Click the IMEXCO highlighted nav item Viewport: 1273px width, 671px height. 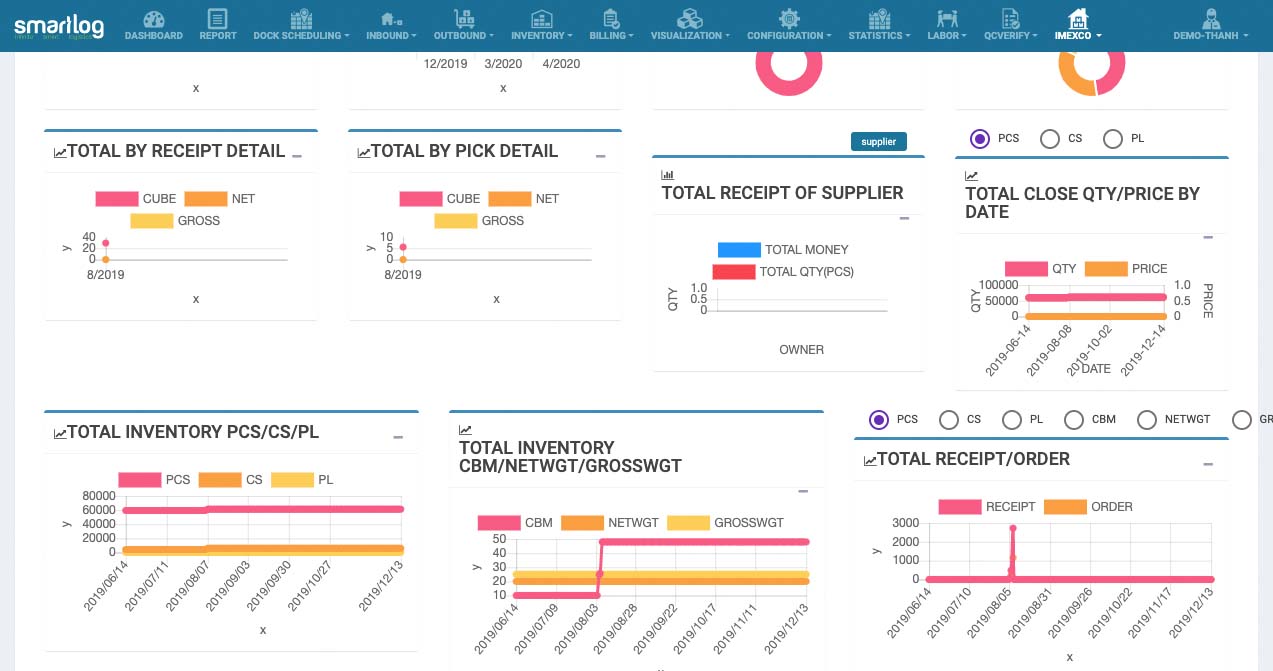coord(1077,20)
